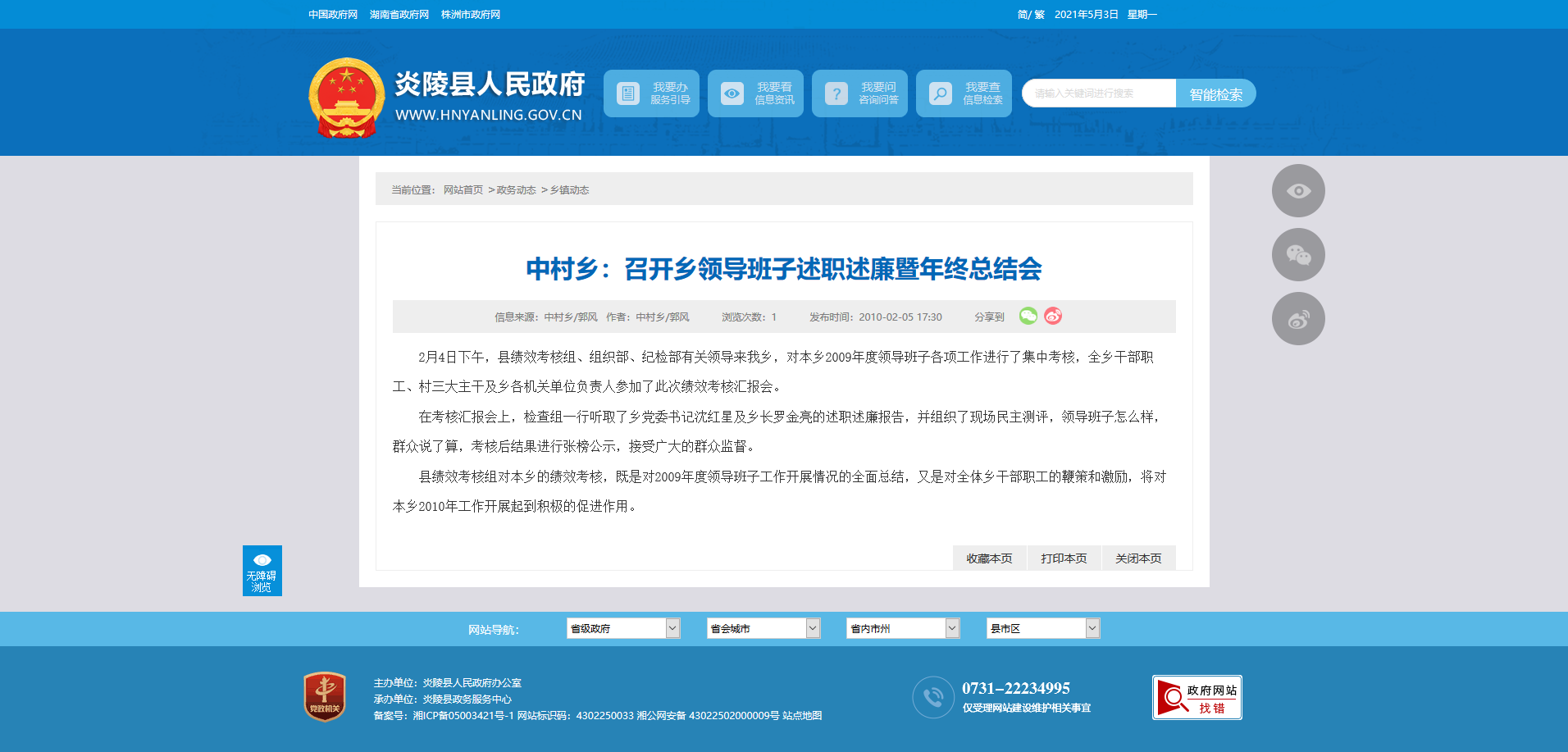Expand the 省会城市 dropdown

pos(763,628)
